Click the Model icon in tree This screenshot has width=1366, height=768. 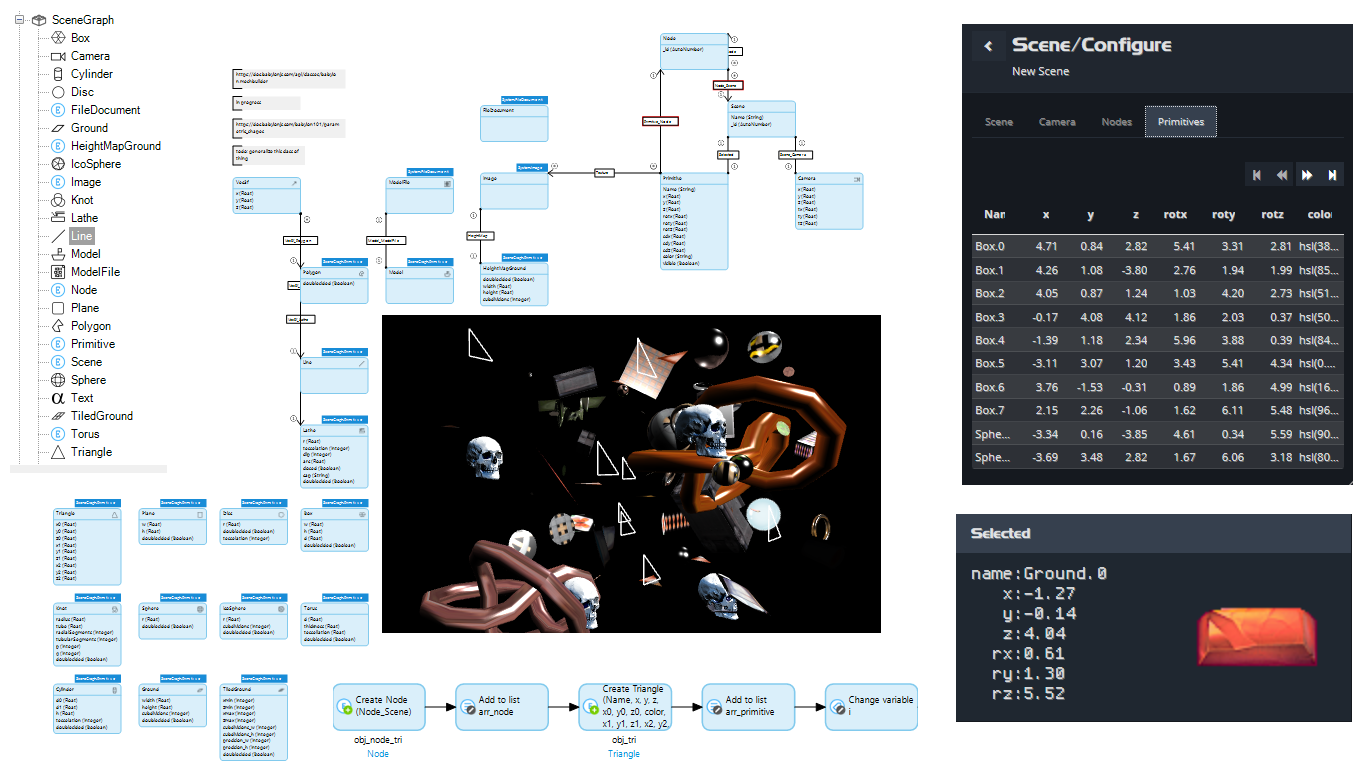pos(58,254)
